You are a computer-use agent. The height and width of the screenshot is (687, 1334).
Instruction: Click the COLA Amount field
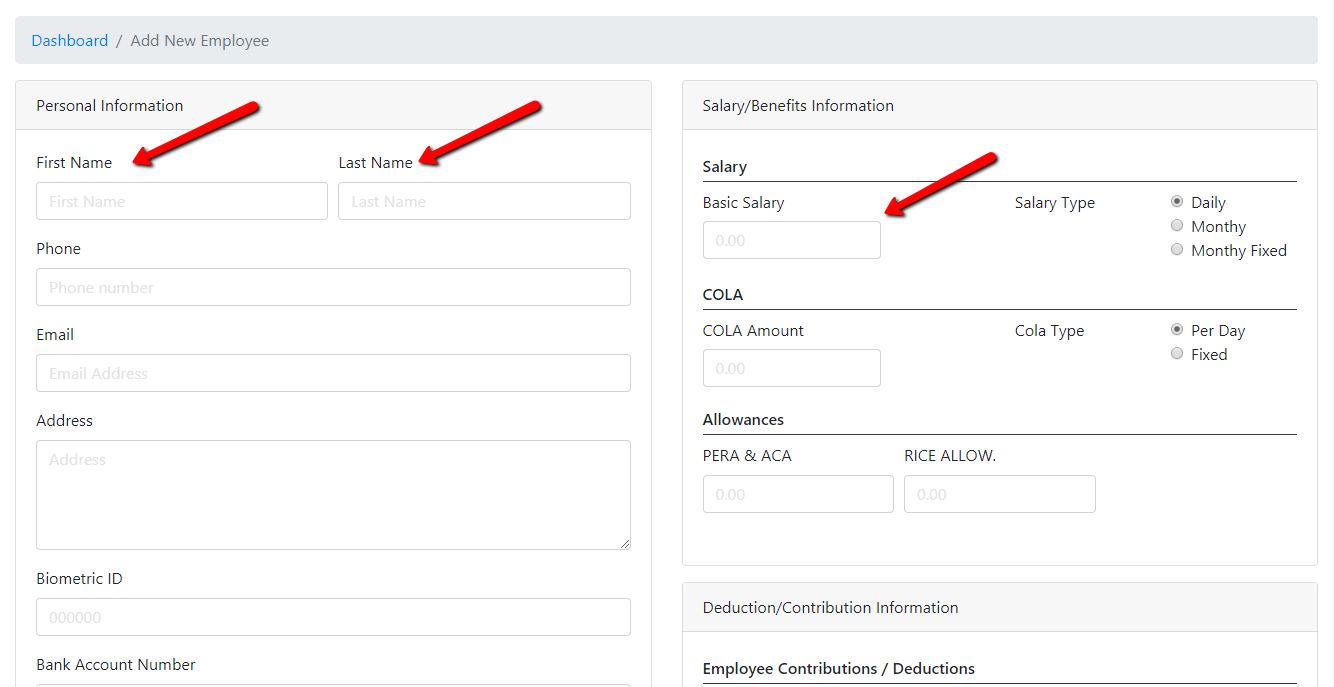point(792,368)
